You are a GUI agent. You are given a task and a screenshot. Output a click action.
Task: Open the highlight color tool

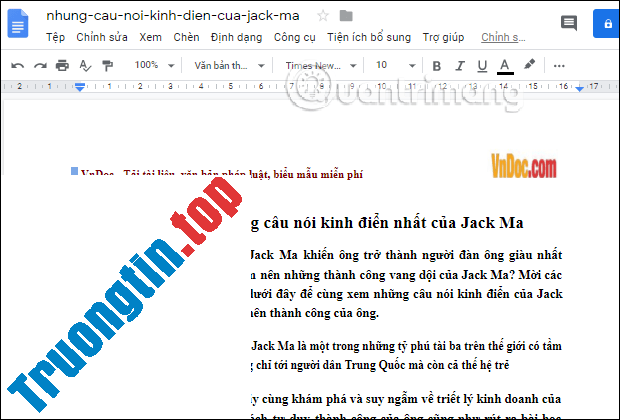pyautogui.click(x=529, y=64)
